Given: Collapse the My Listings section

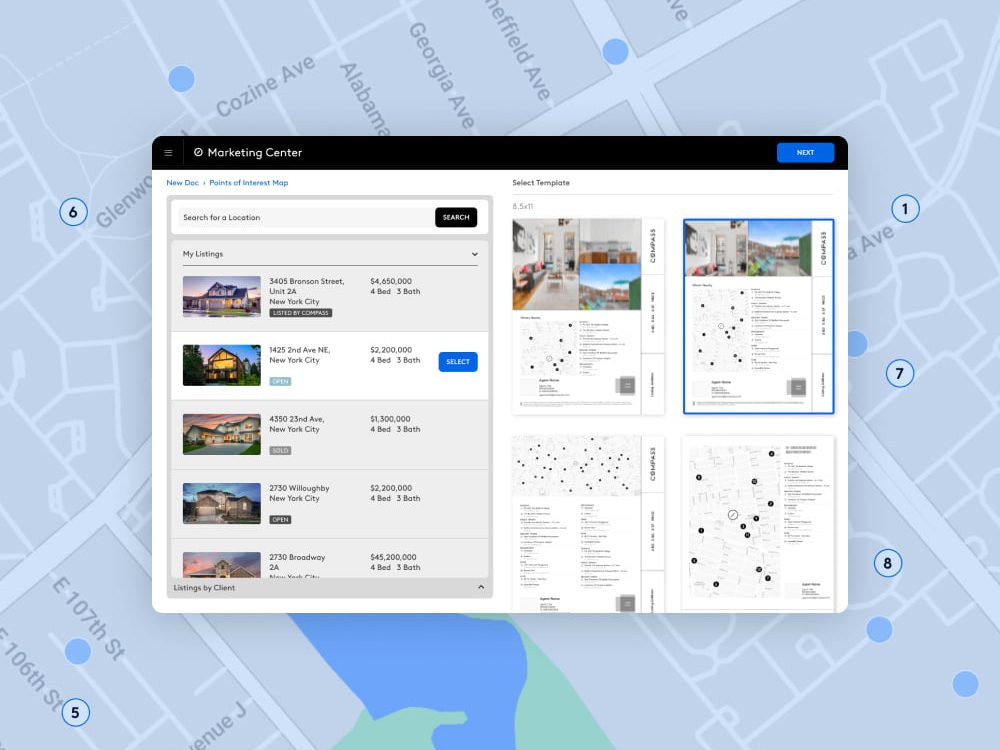Looking at the screenshot, I should pyautogui.click(x=475, y=254).
